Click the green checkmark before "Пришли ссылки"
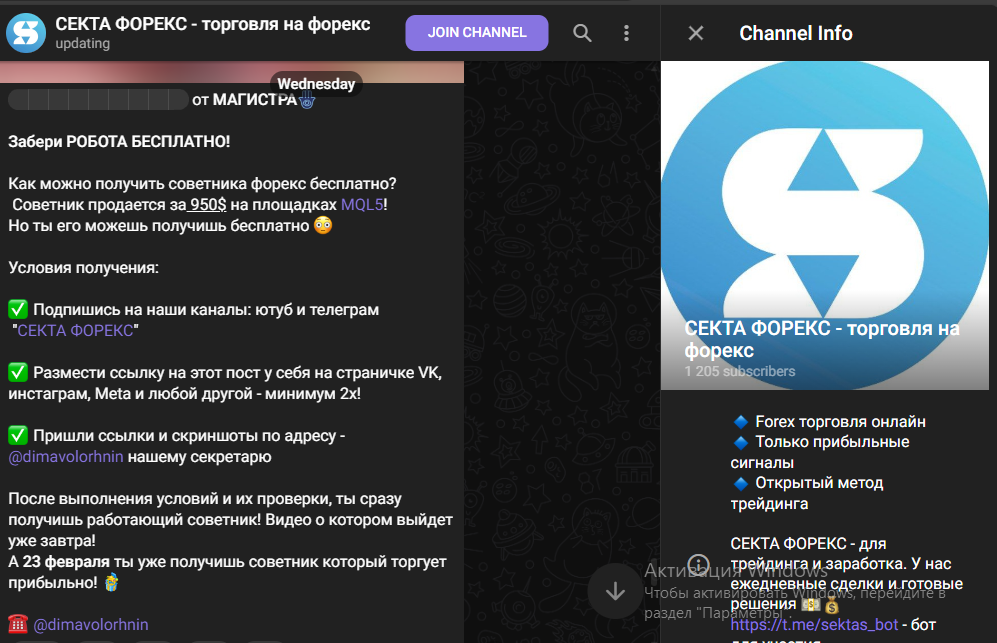 (x=18, y=436)
